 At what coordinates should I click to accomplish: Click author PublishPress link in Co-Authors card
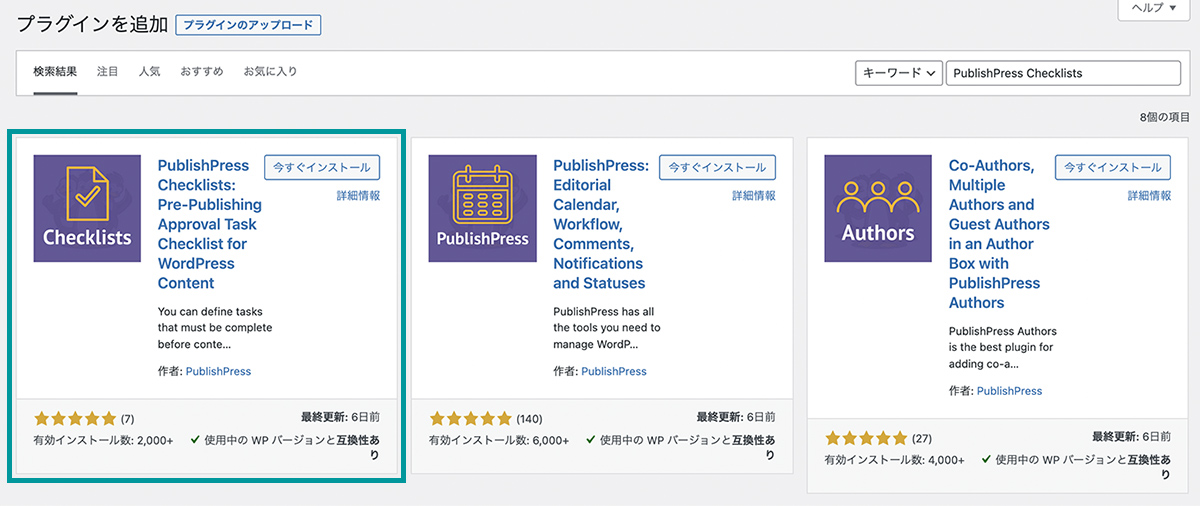(1009, 391)
